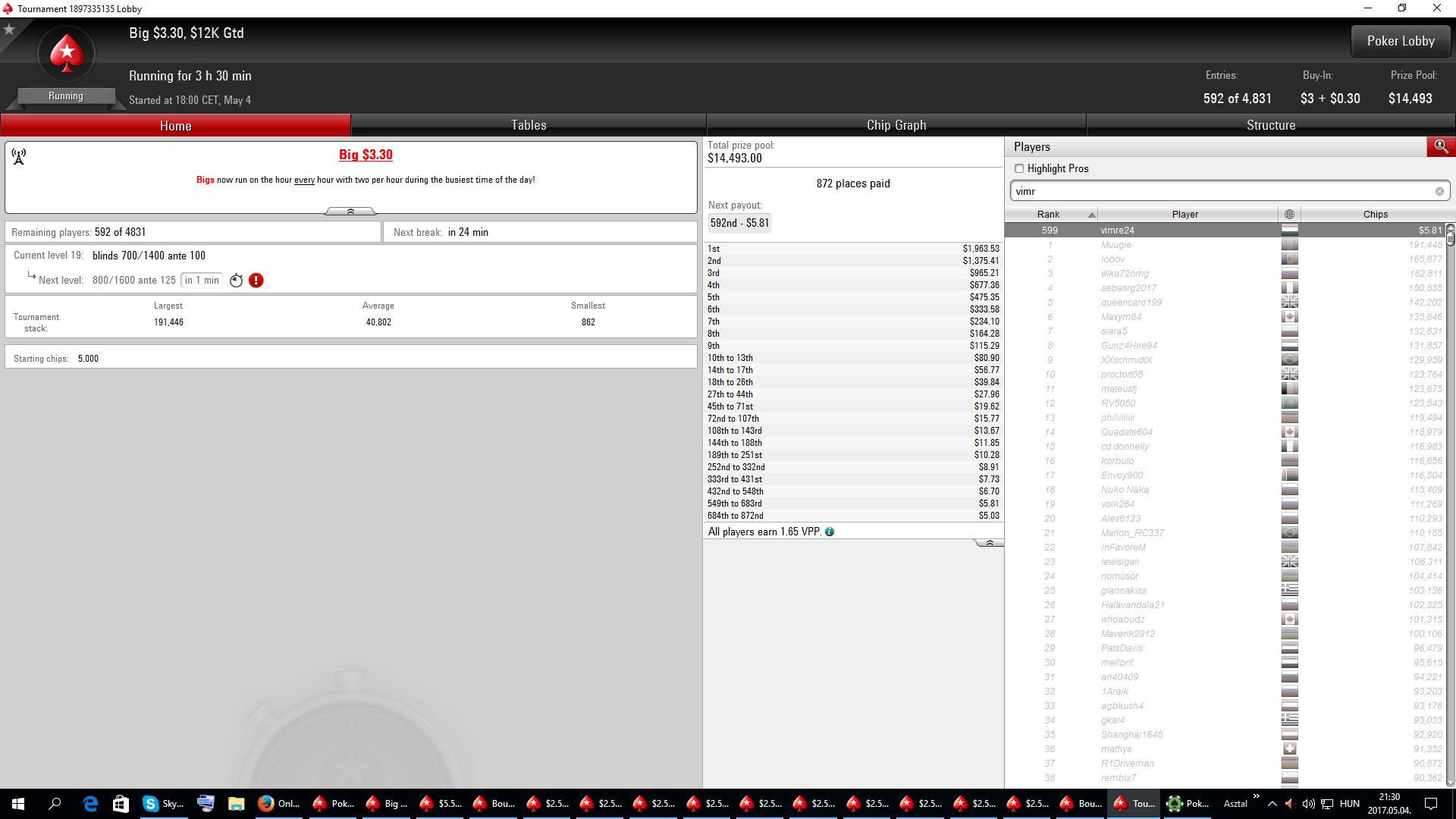
Task: Open the taskbar clock showing 21:30
Action: pos(1389,804)
